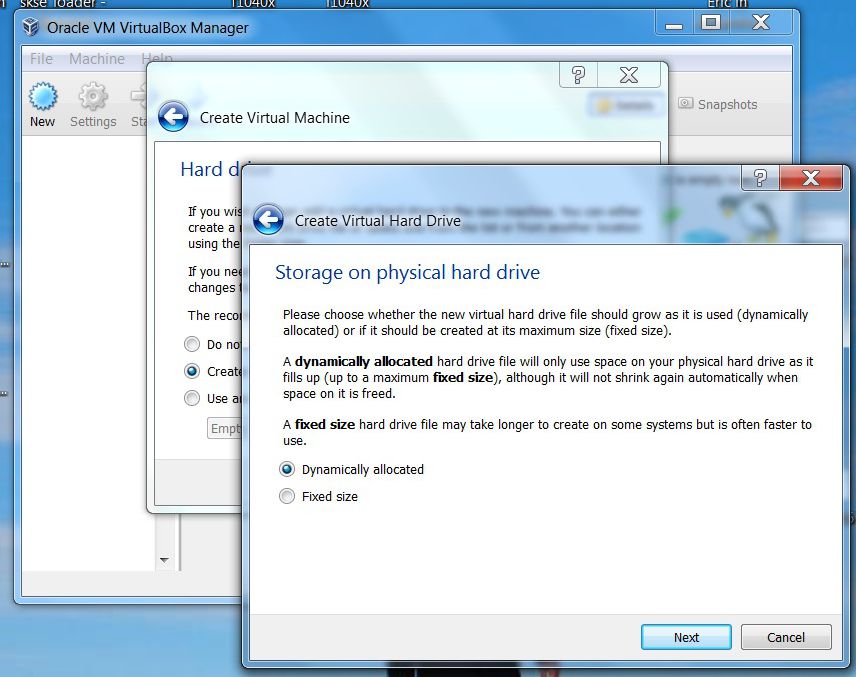Click Next in Create Virtual Hard Drive
The height and width of the screenshot is (677, 856).
coord(686,637)
